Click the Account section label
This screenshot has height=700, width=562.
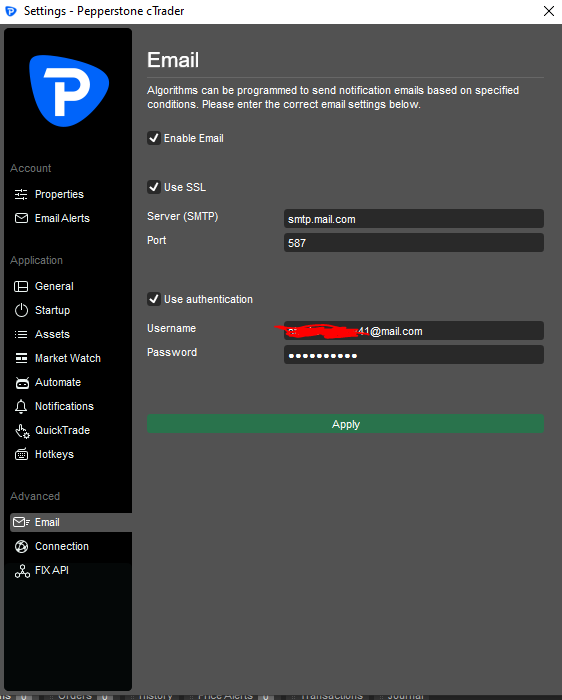click(x=31, y=168)
